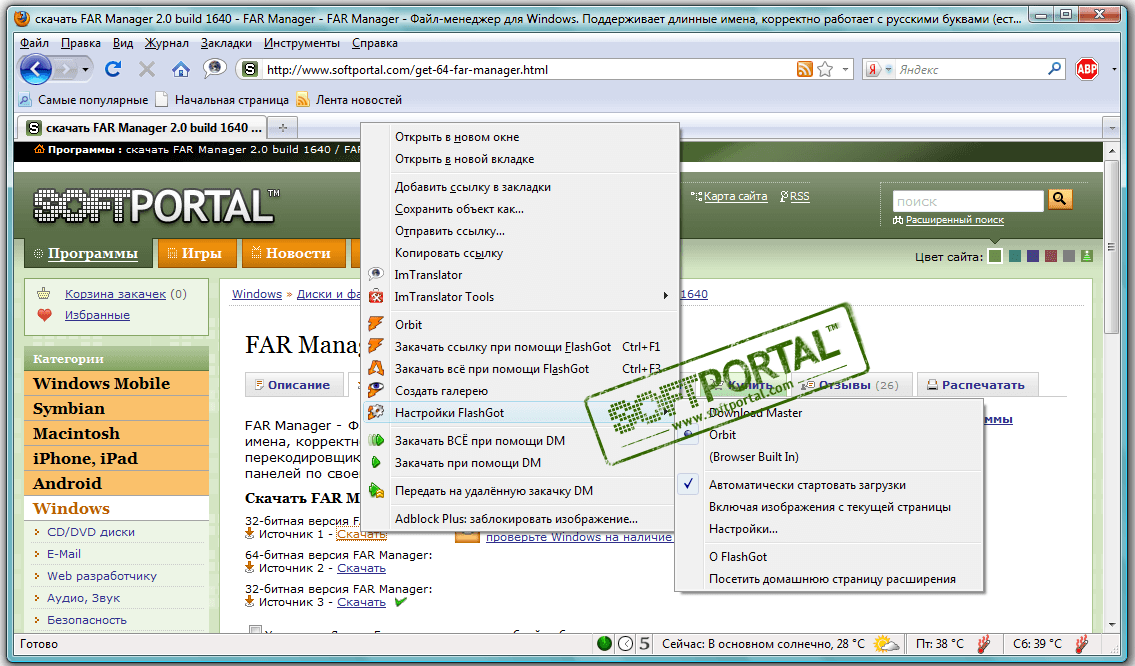The width and height of the screenshot is (1135, 666).
Task: Click Скачать link for Источник 2
Action: [x=361, y=568]
